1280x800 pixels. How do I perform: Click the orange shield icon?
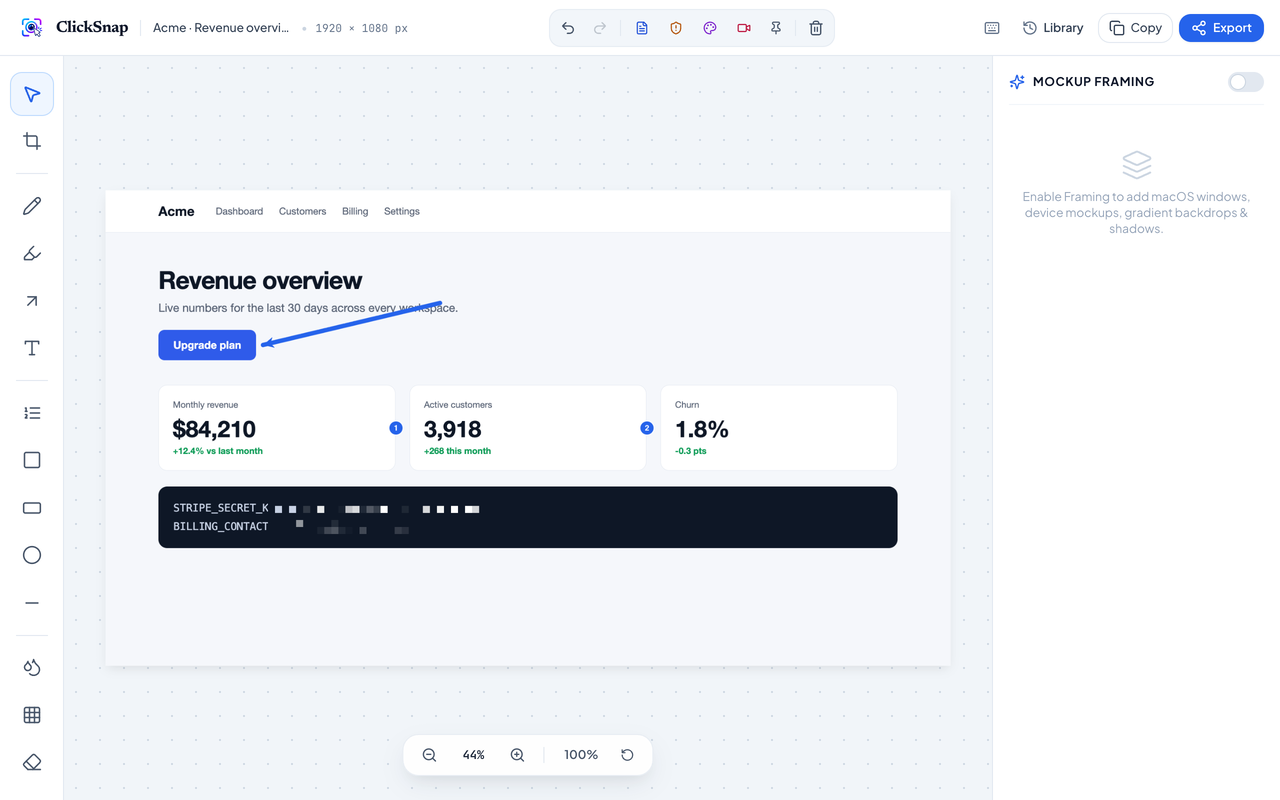[676, 28]
